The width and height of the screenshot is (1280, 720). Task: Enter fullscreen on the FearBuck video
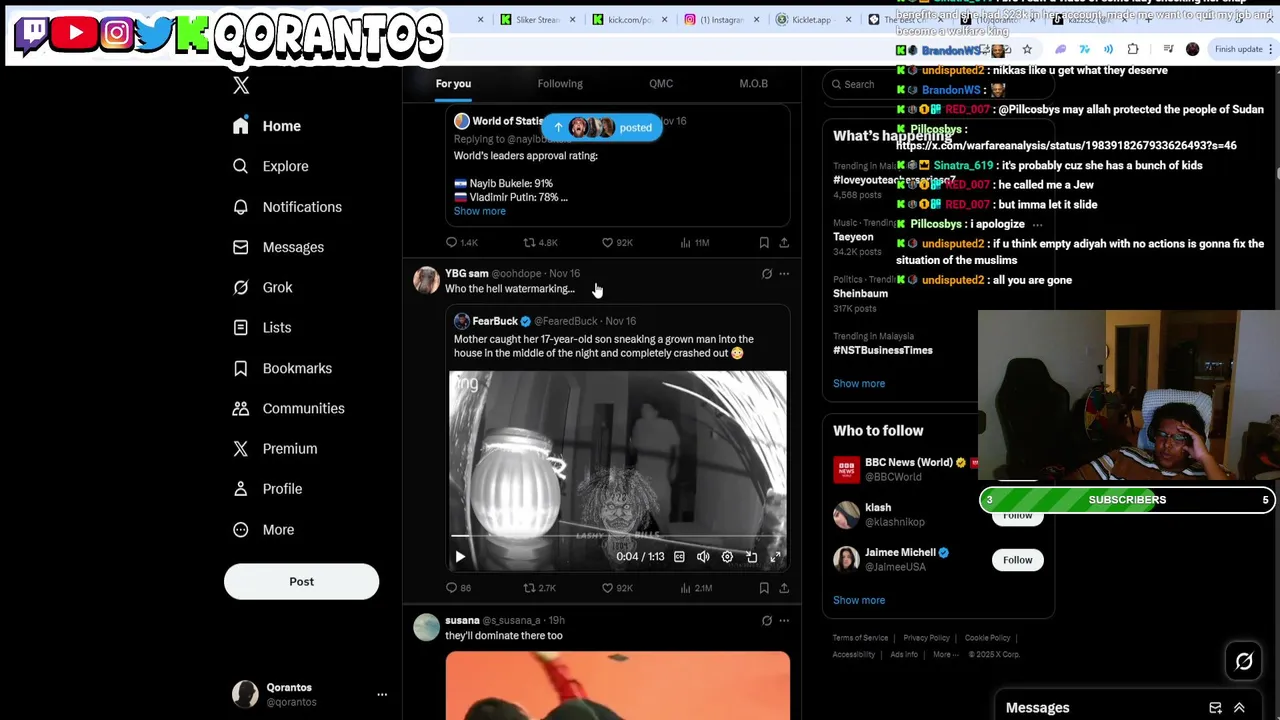[x=775, y=557]
